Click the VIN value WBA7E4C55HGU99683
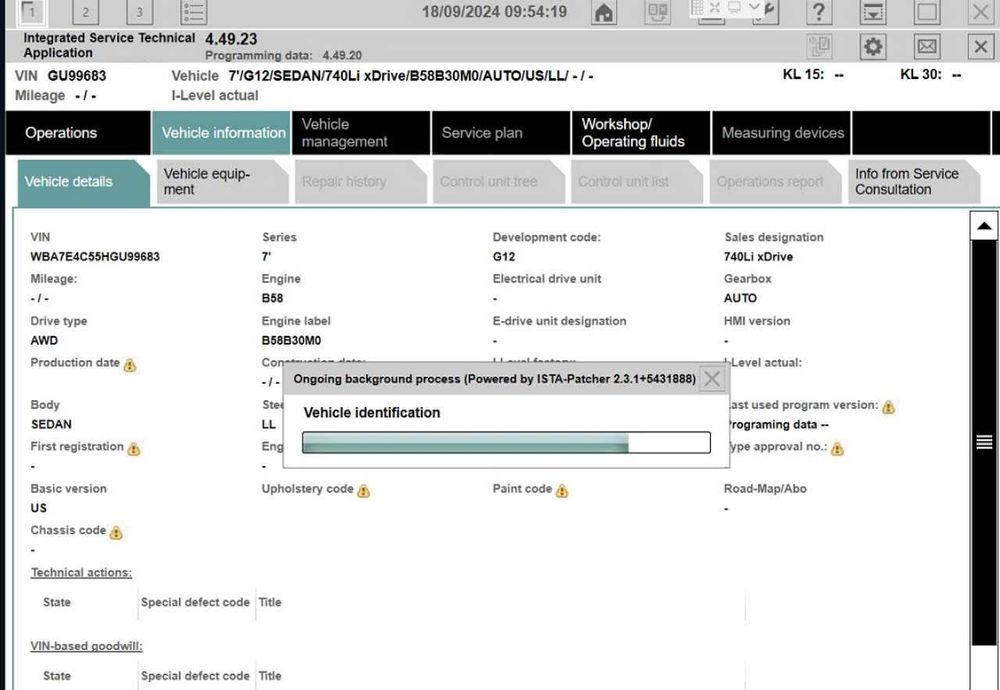 (x=95, y=257)
